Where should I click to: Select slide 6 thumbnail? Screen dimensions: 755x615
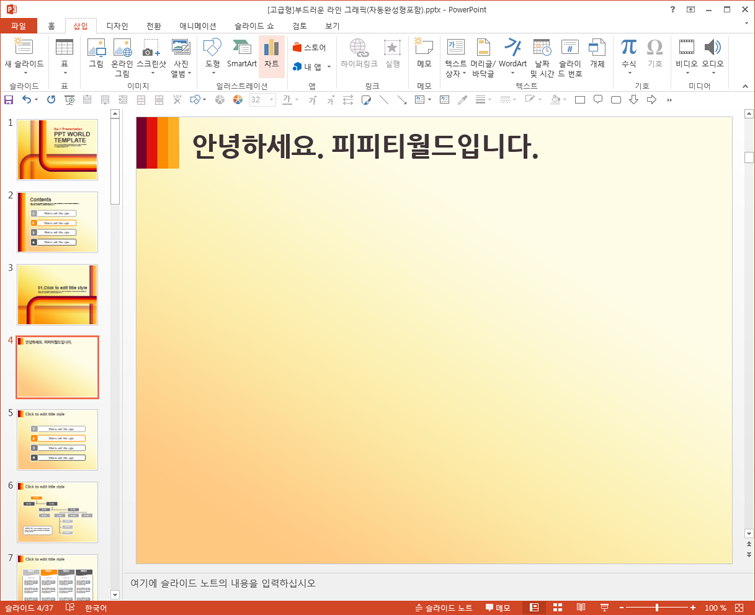(x=57, y=512)
